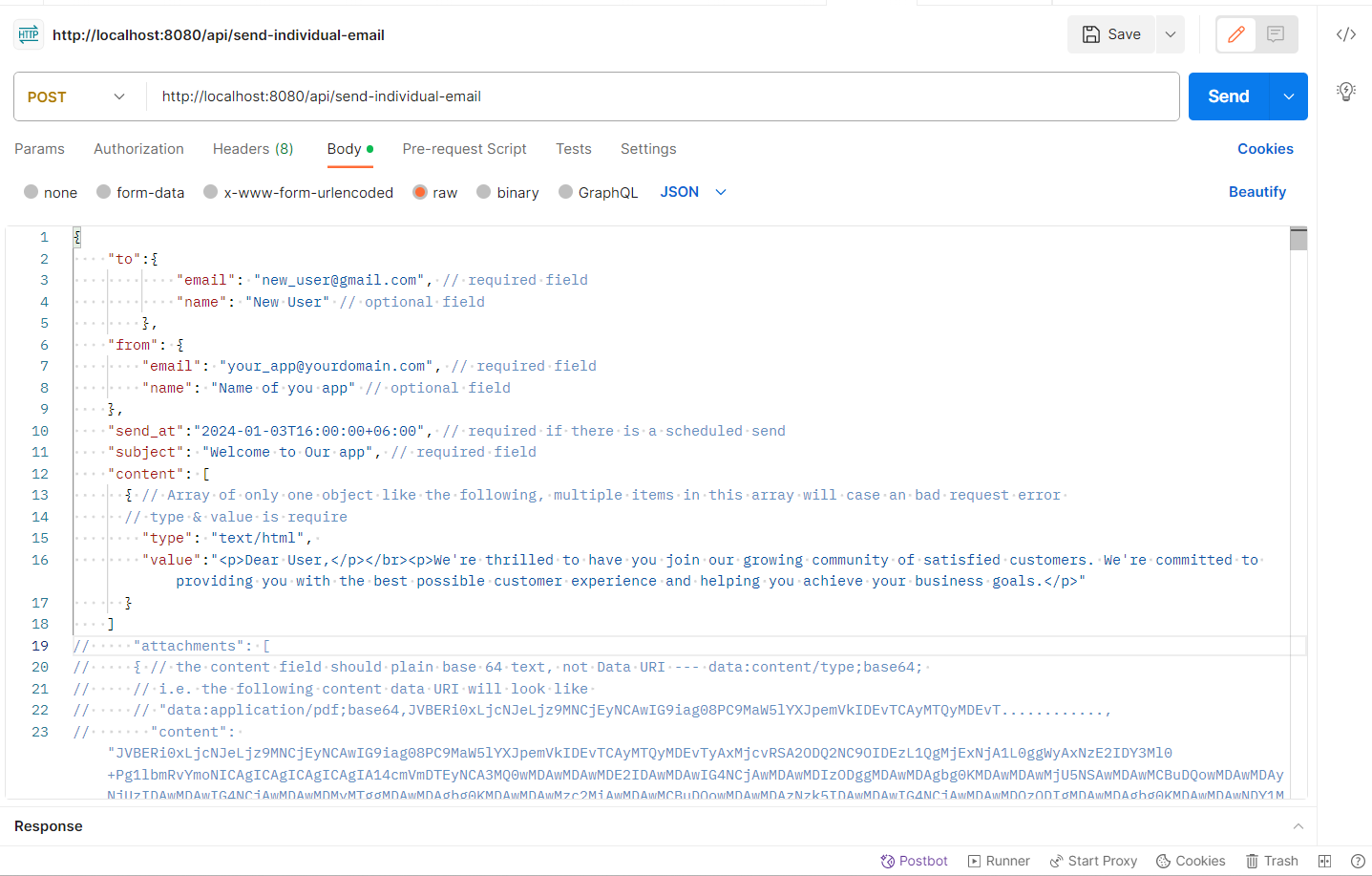
Task: Click the Beautify link
Action: point(1256,192)
